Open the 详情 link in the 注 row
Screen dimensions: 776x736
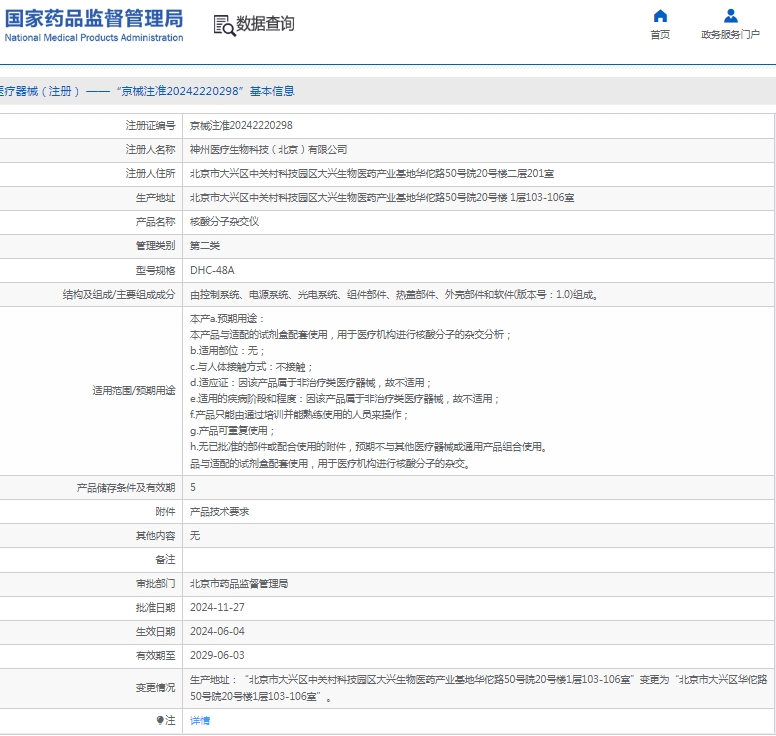coord(200,721)
